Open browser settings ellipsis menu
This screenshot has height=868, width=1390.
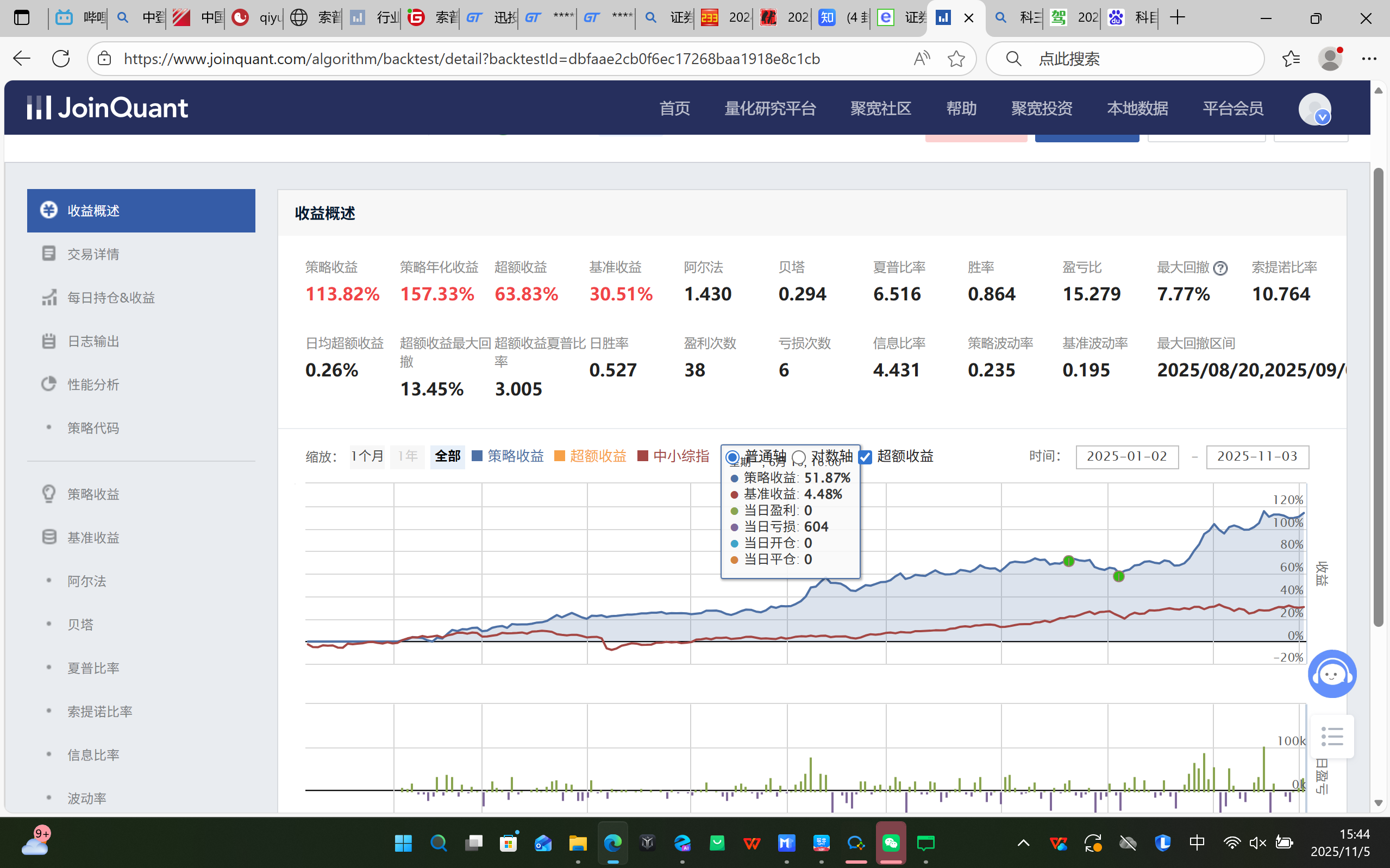[1369, 59]
